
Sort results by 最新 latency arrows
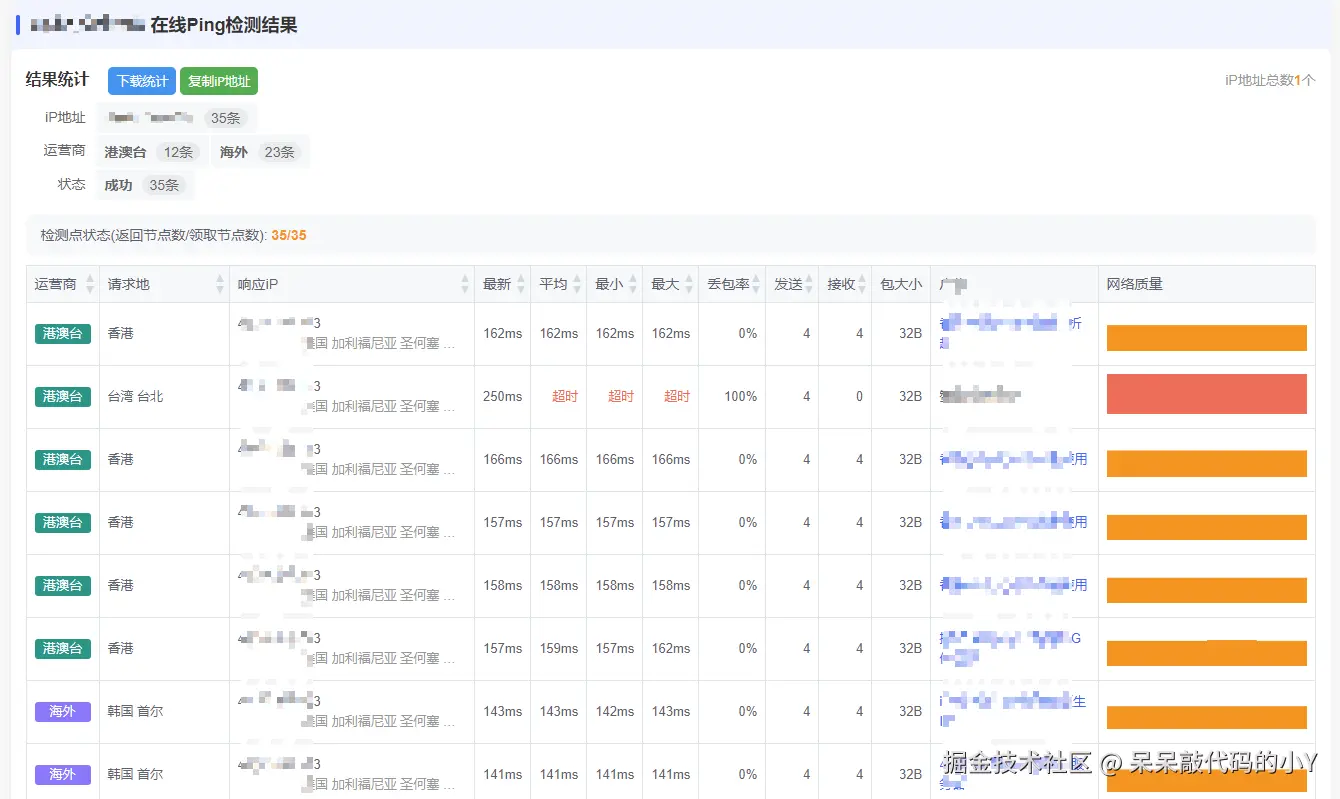click(x=521, y=284)
